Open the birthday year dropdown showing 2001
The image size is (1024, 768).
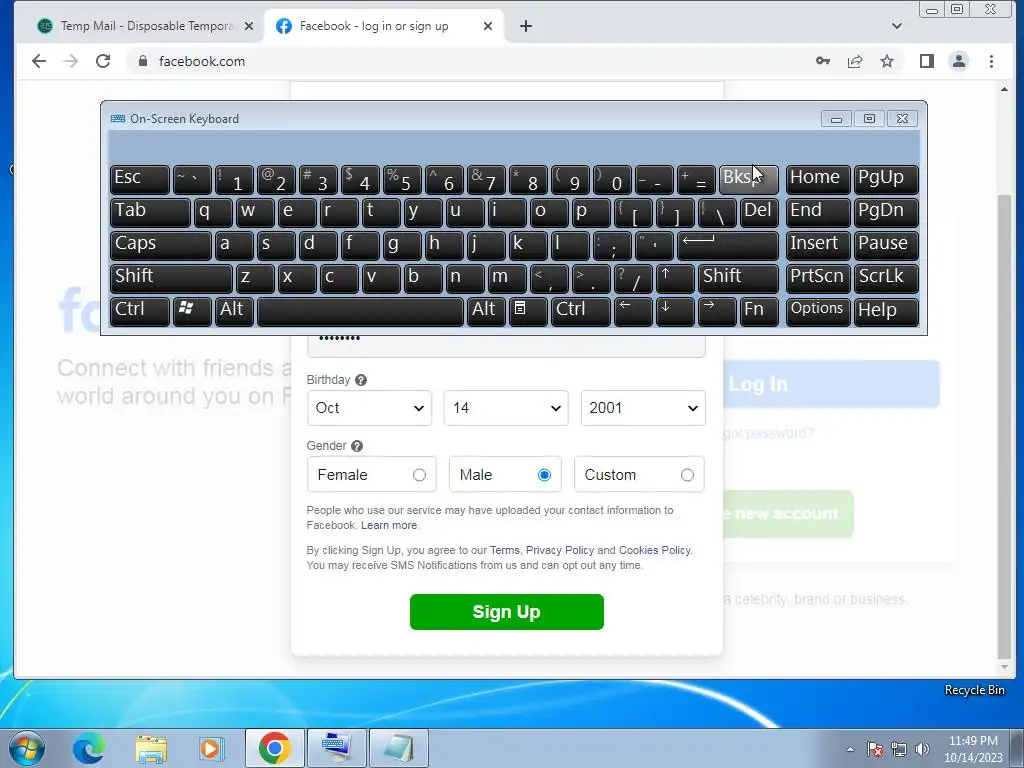pyautogui.click(x=643, y=408)
